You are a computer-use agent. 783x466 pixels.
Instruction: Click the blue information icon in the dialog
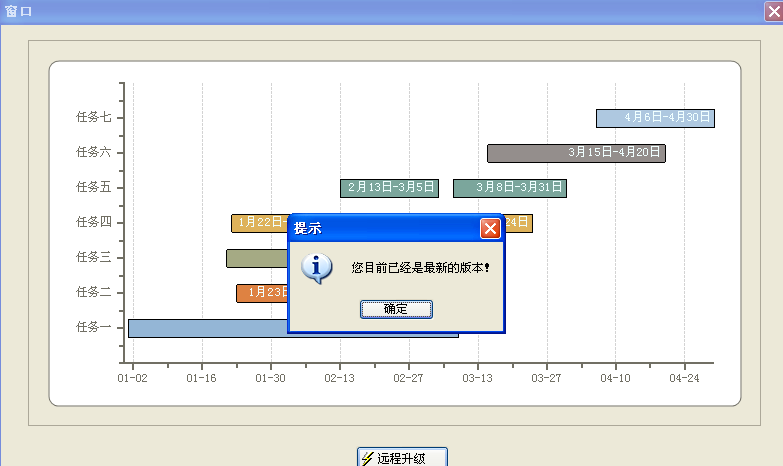tap(318, 268)
